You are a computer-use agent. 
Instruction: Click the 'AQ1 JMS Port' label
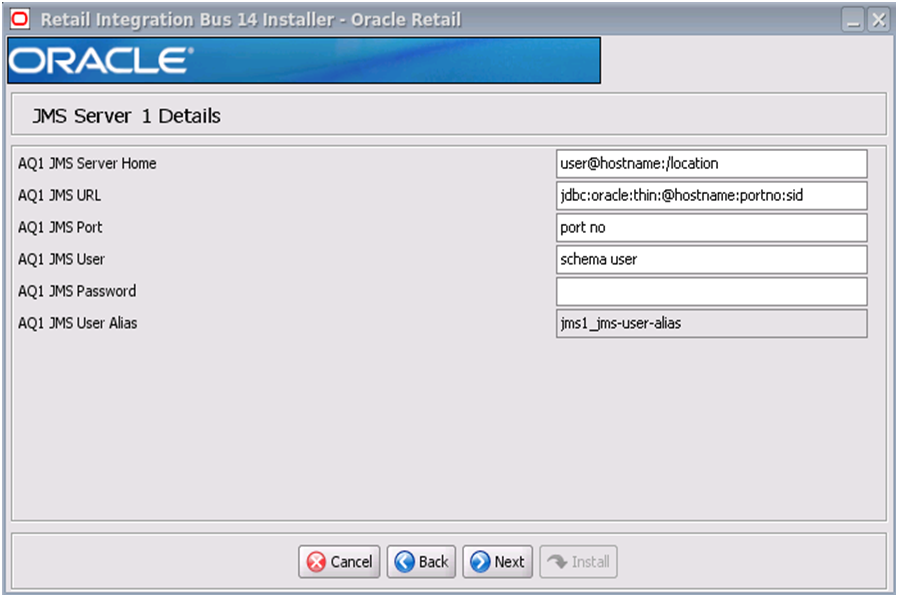[x=60, y=227]
